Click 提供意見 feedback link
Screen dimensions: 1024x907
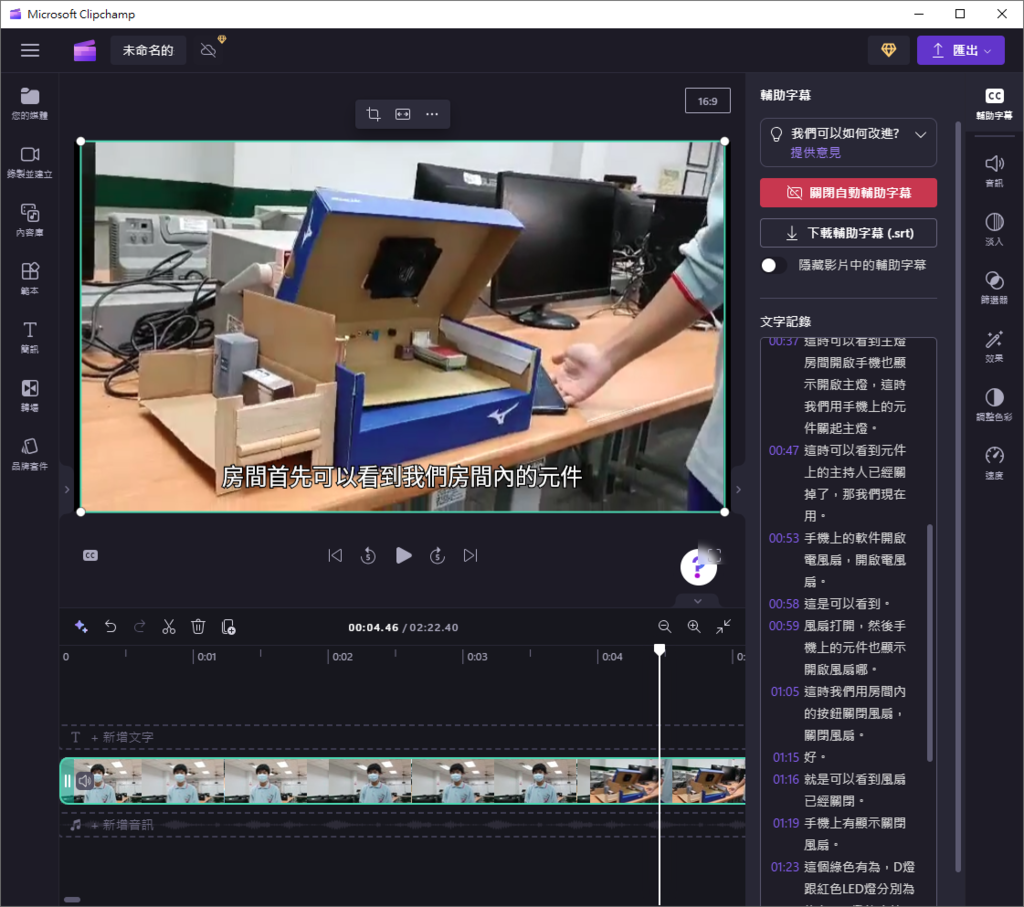(x=815, y=153)
